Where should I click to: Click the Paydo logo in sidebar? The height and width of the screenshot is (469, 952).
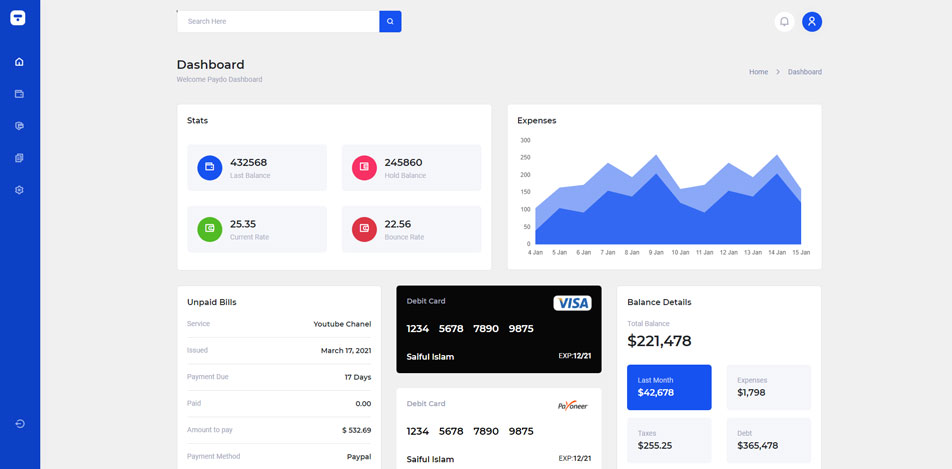[x=18, y=18]
